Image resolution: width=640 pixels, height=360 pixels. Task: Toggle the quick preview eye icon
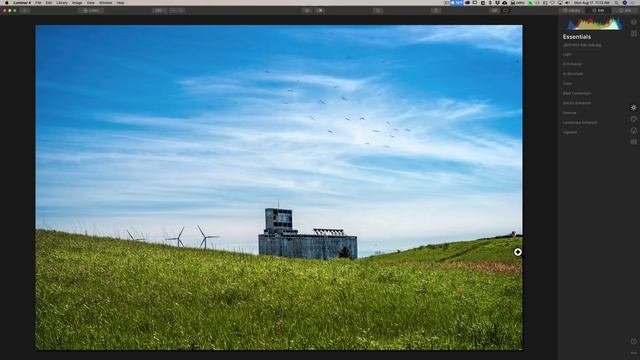307,11
